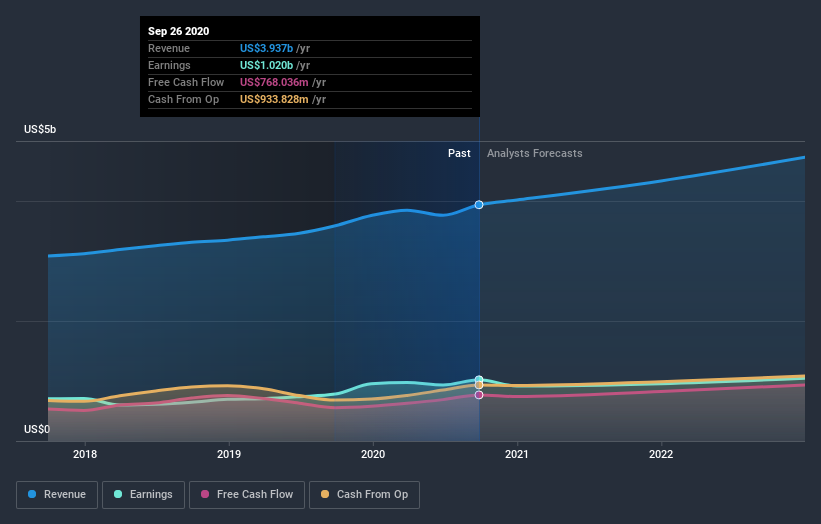Click the US$768.036m free cash flow value
821x524 pixels.
pos(274,82)
